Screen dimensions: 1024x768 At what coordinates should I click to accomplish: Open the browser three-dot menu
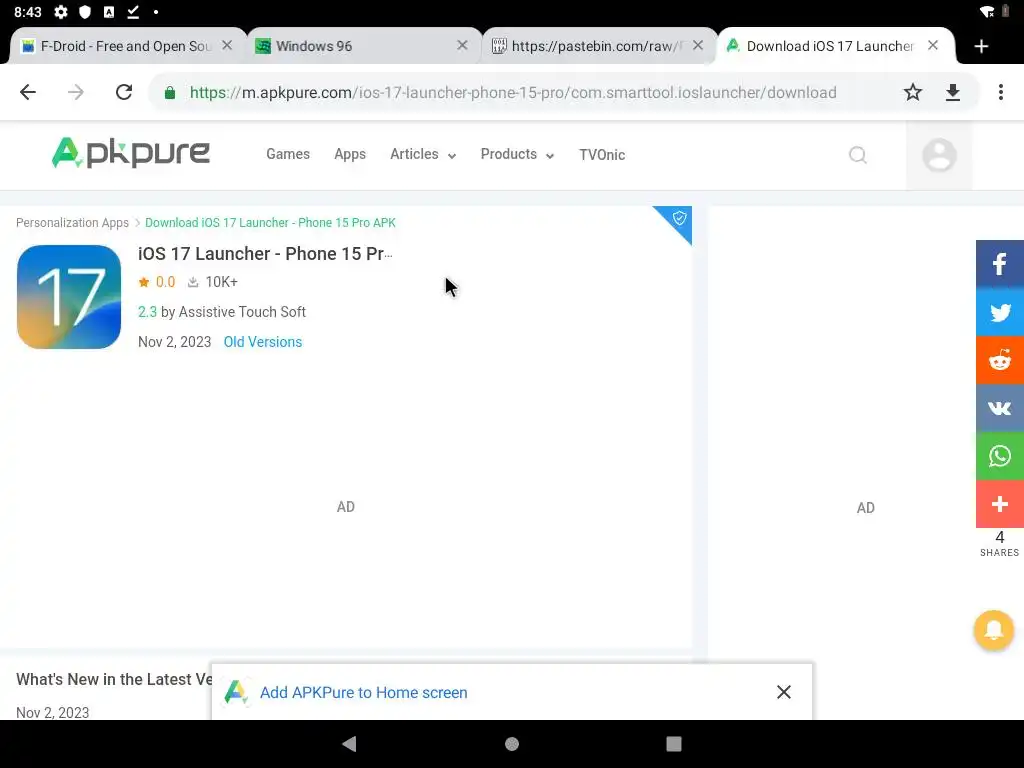[x=1000, y=92]
